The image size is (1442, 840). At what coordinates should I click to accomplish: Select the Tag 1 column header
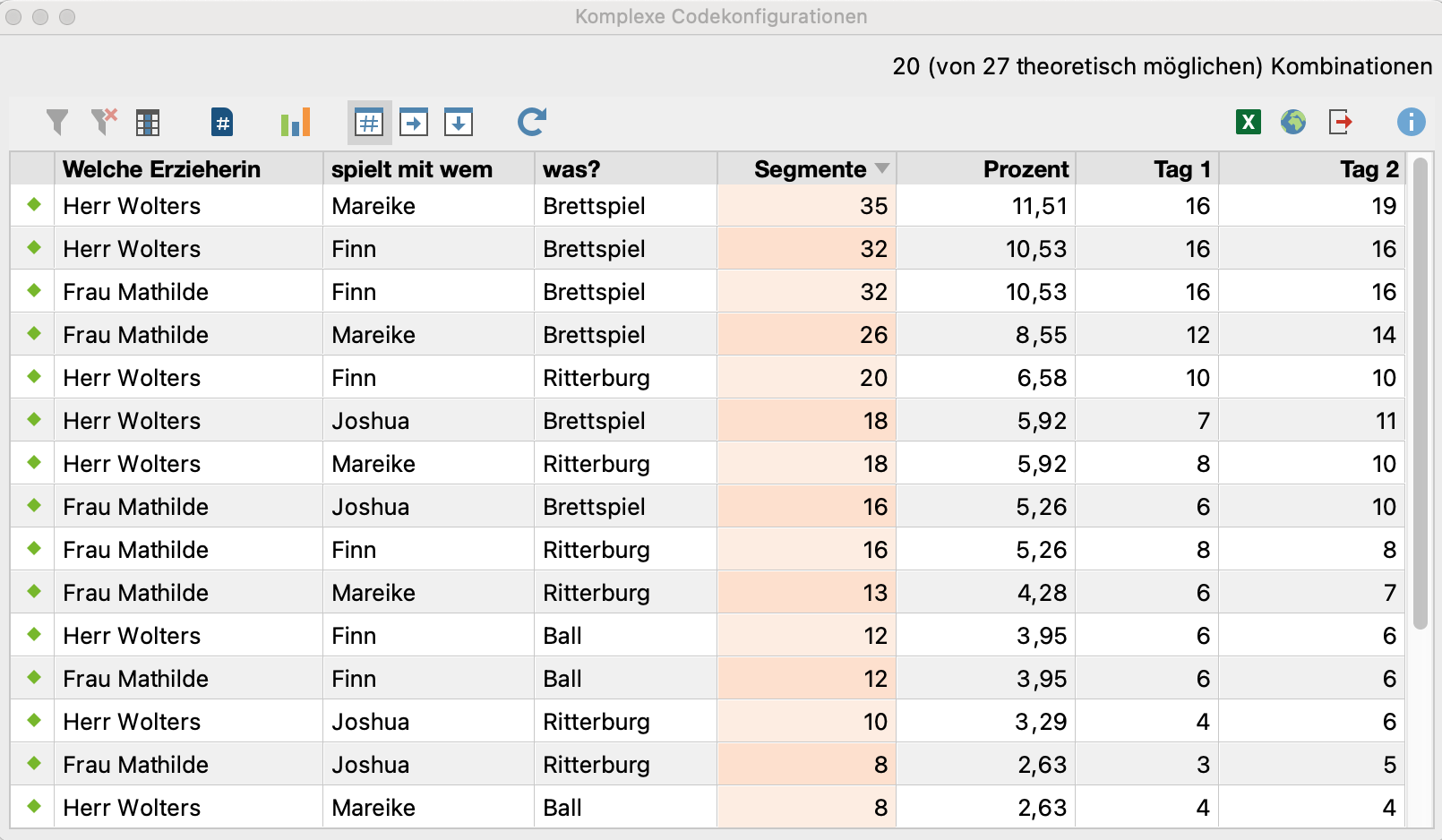tap(1182, 169)
